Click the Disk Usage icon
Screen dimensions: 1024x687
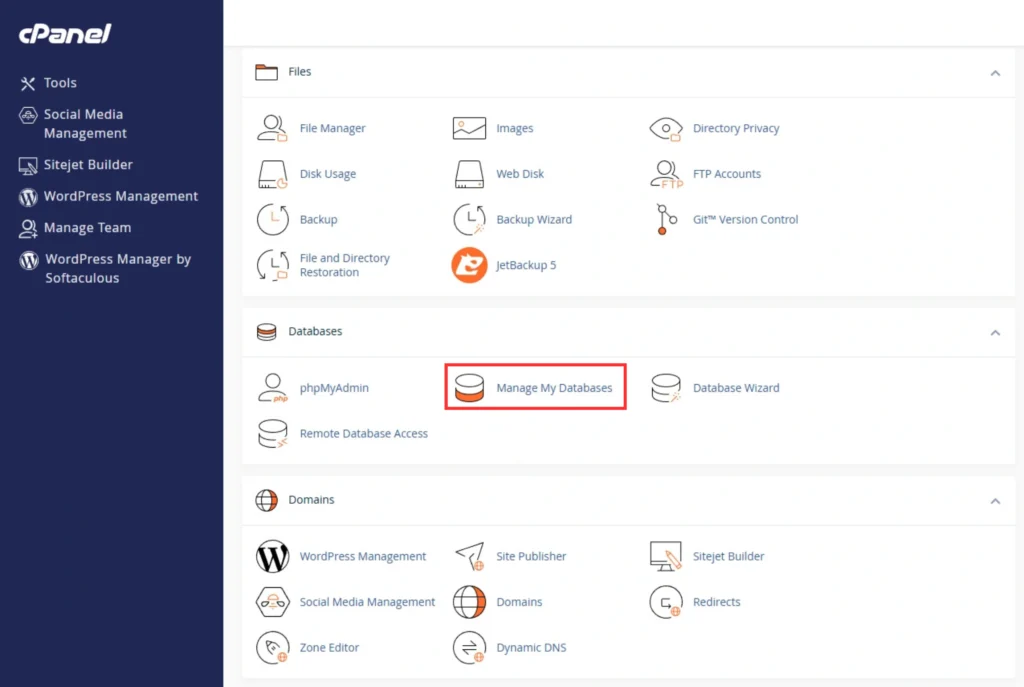(272, 174)
